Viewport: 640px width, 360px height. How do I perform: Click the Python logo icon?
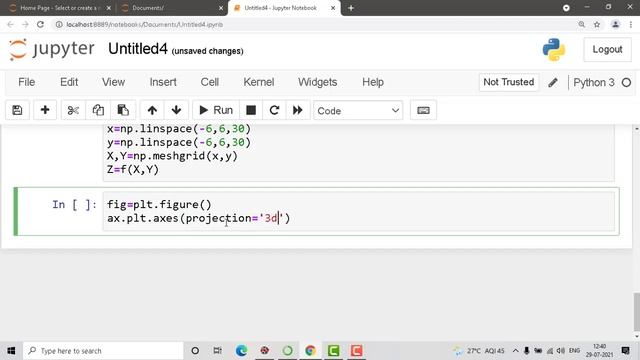(554, 50)
